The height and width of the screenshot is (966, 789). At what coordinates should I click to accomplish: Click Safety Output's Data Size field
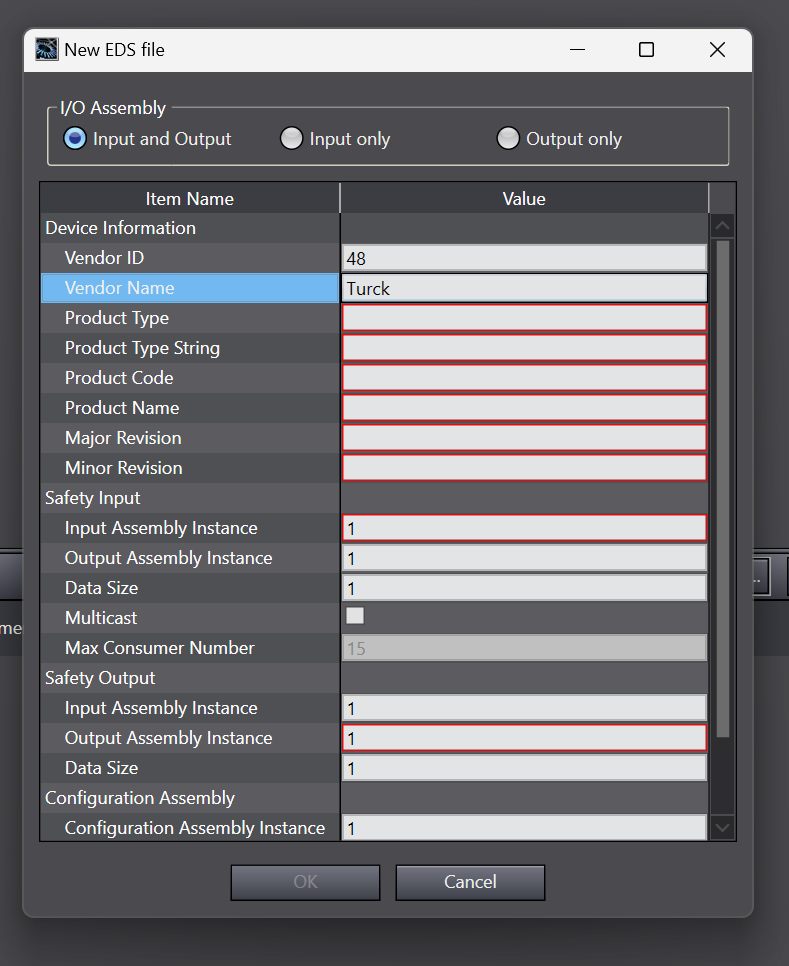coord(524,768)
